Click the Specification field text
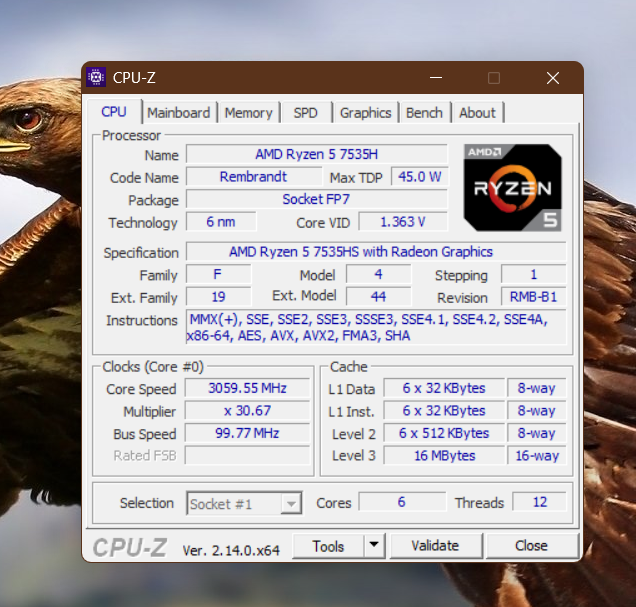Image resolution: width=636 pixels, height=607 pixels. coord(376,252)
